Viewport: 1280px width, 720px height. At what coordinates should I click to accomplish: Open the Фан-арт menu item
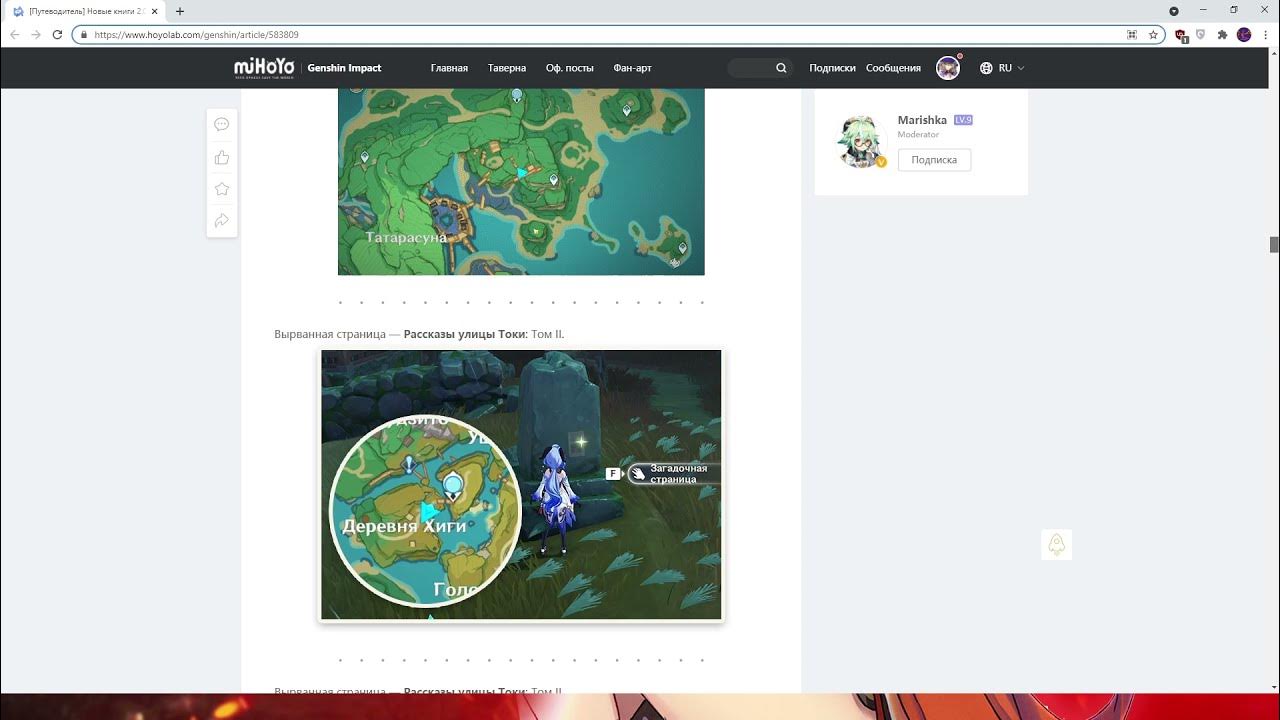632,68
